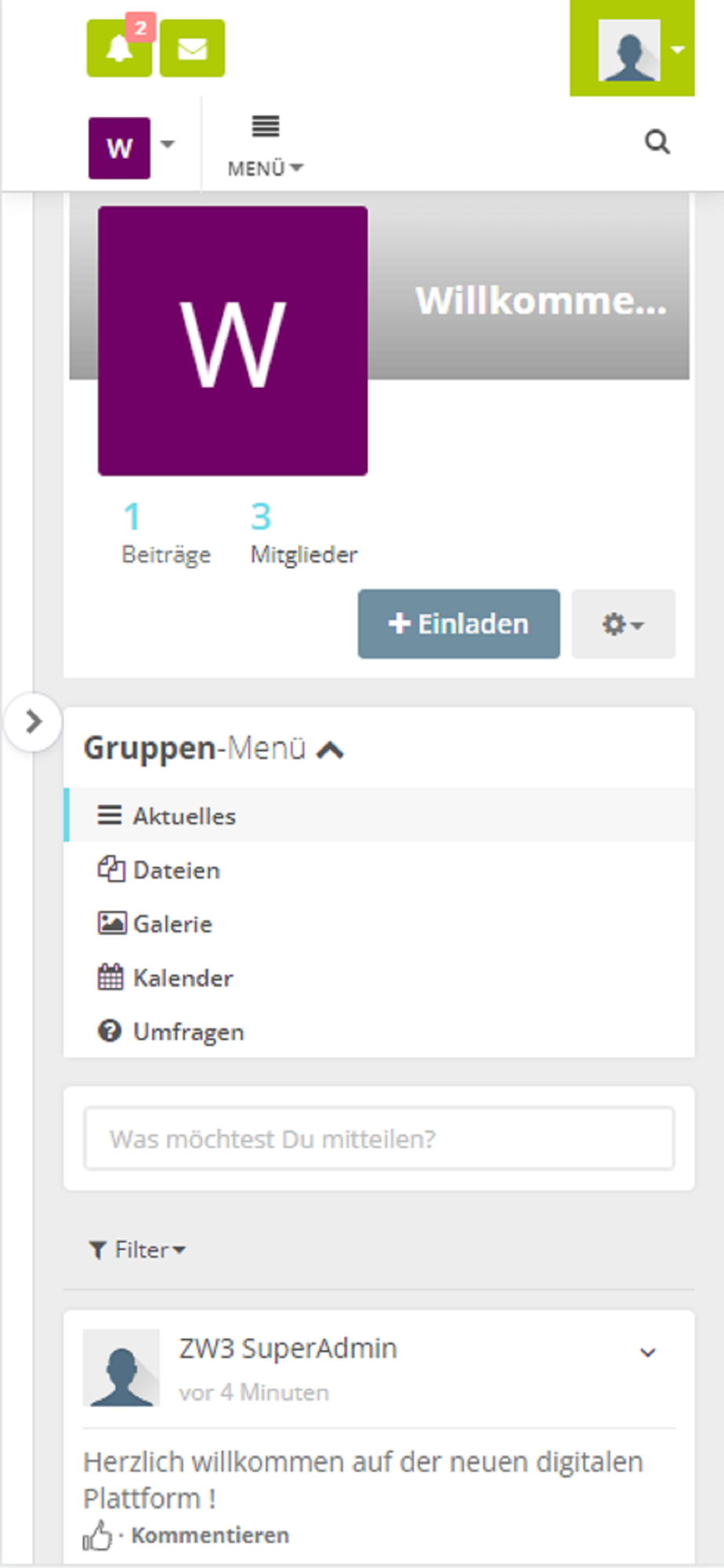Click the Einladen button
The image size is (724, 1568).
459,624
